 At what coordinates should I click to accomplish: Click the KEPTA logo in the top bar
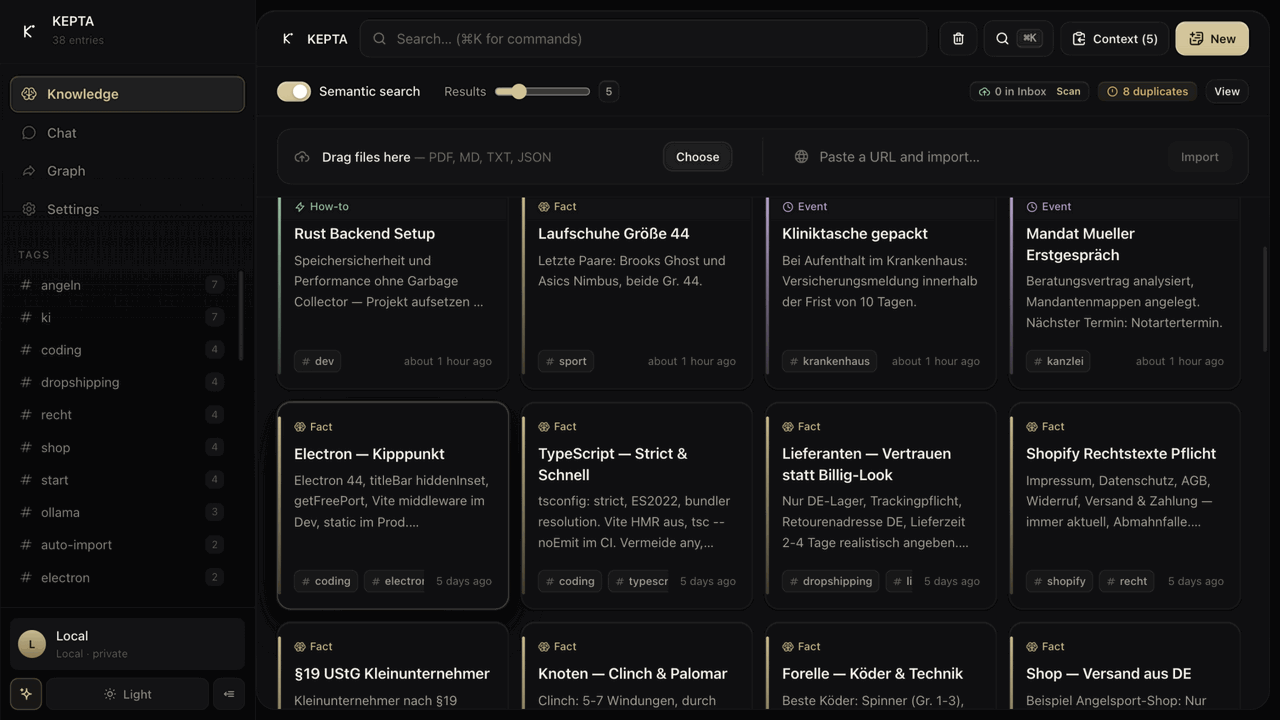(288, 39)
